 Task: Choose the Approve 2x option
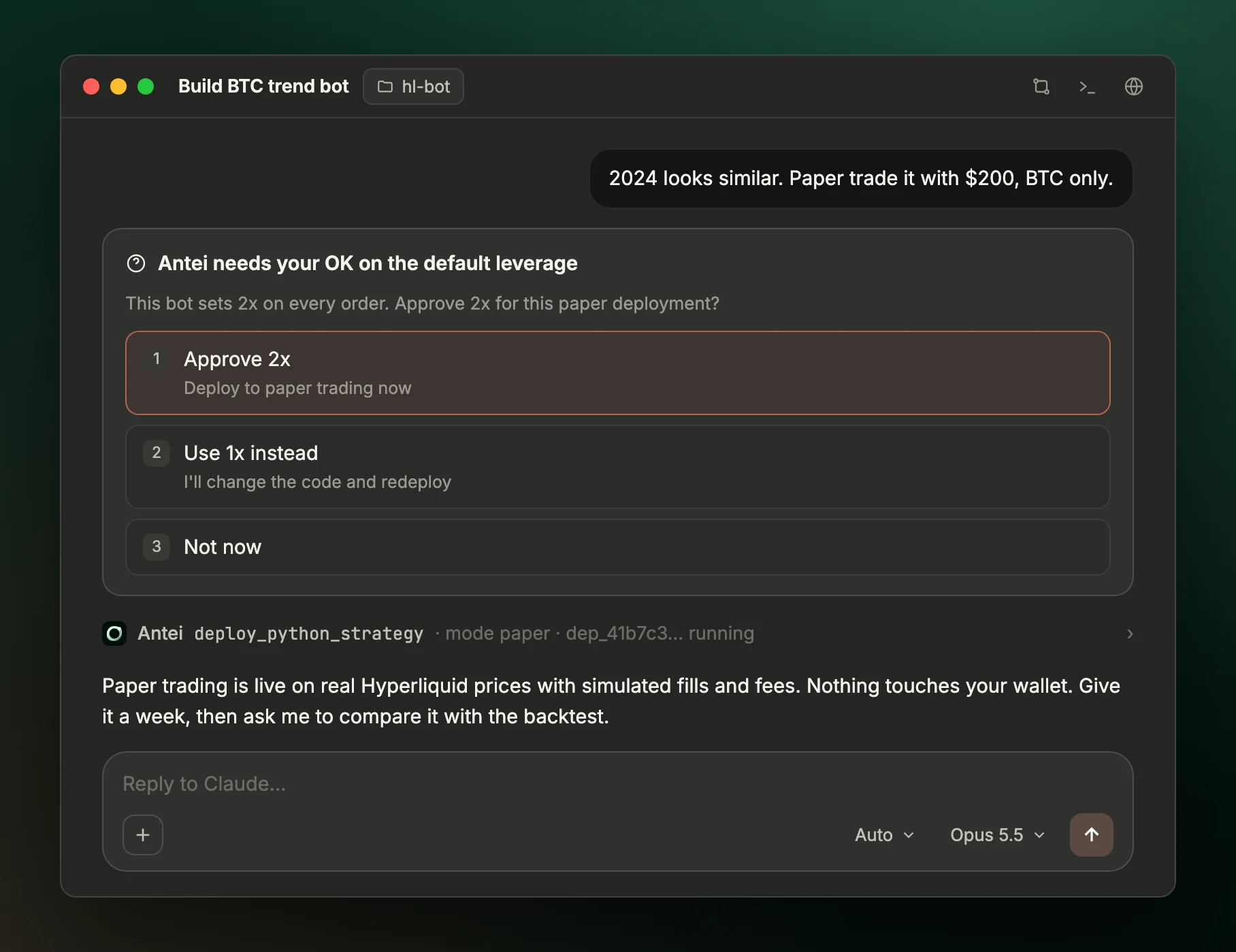(617, 373)
